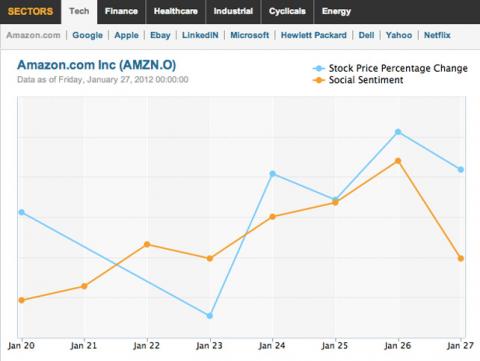The height and width of the screenshot is (361, 480).
Task: Select the Tech sector tab
Action: pyautogui.click(x=79, y=12)
